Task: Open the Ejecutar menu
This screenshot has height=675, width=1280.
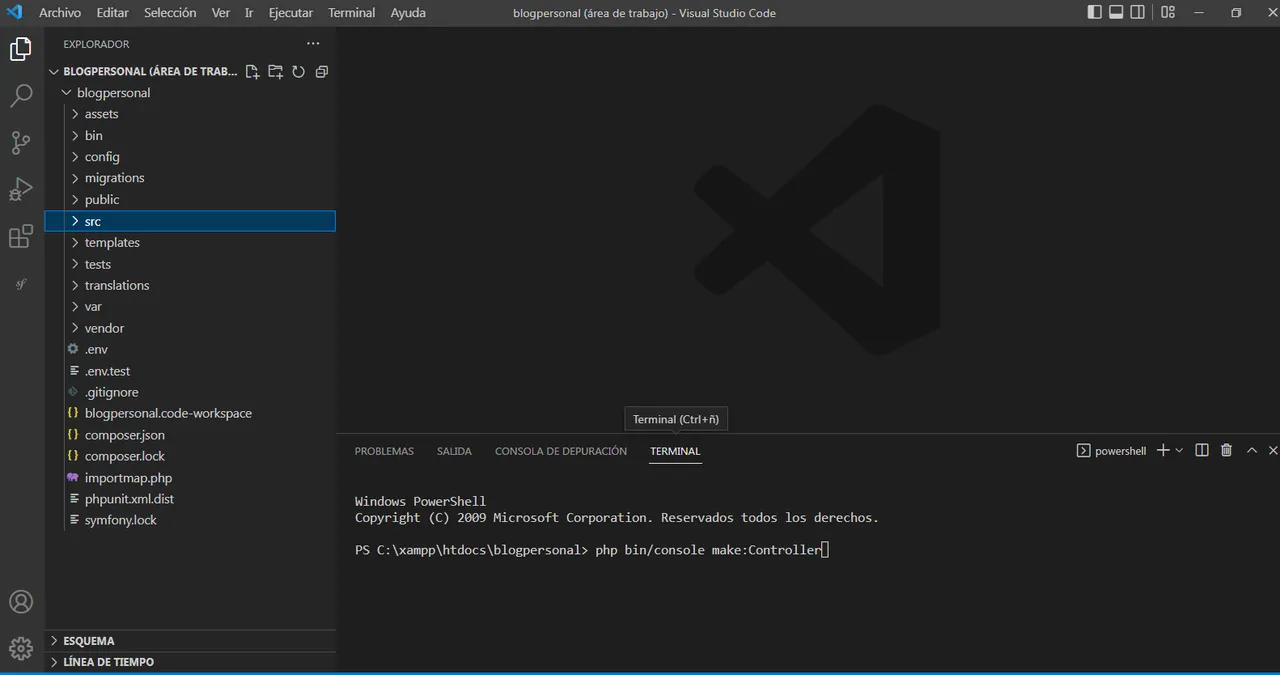Action: tap(291, 13)
